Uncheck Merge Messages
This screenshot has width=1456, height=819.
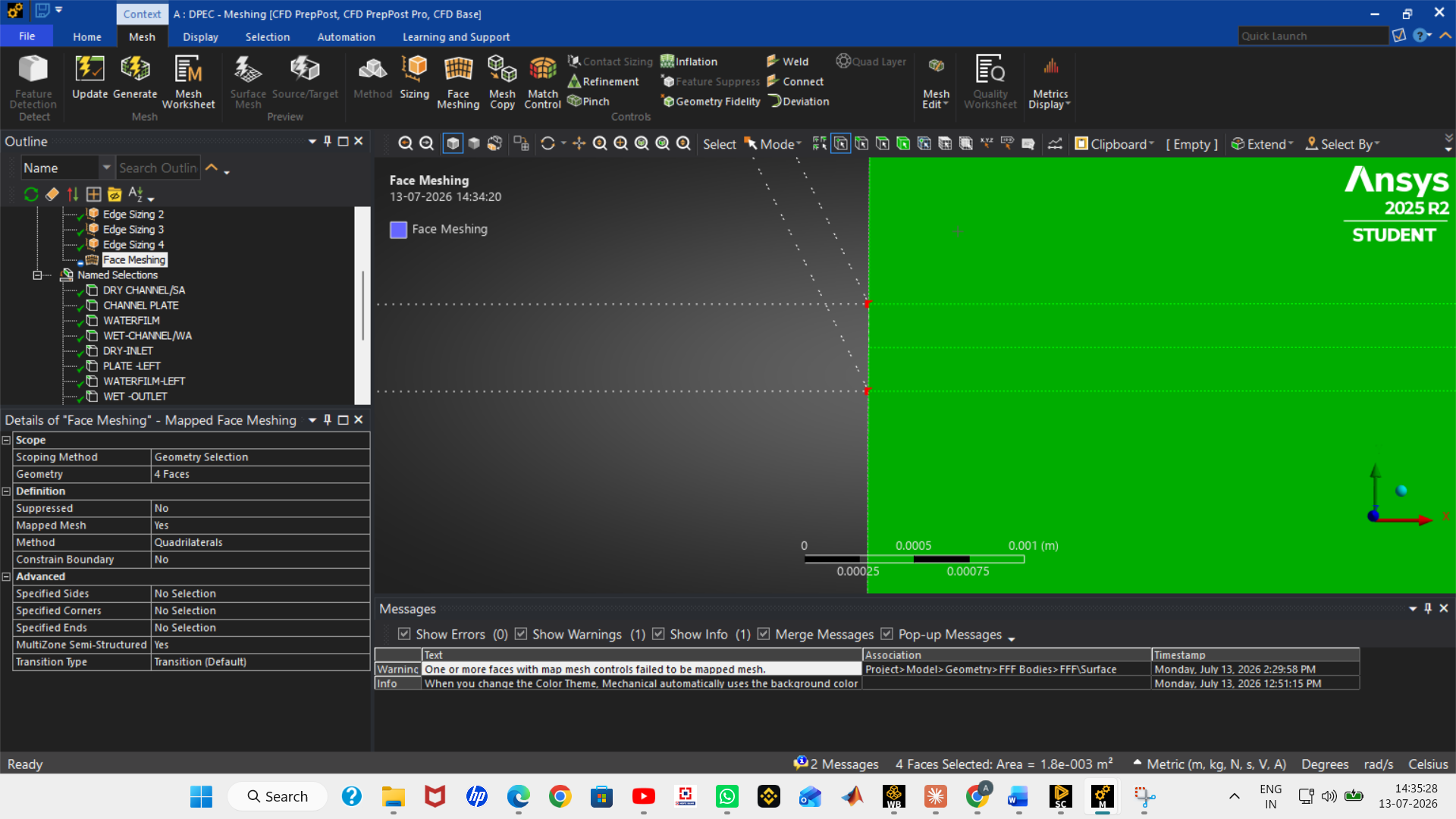764,634
